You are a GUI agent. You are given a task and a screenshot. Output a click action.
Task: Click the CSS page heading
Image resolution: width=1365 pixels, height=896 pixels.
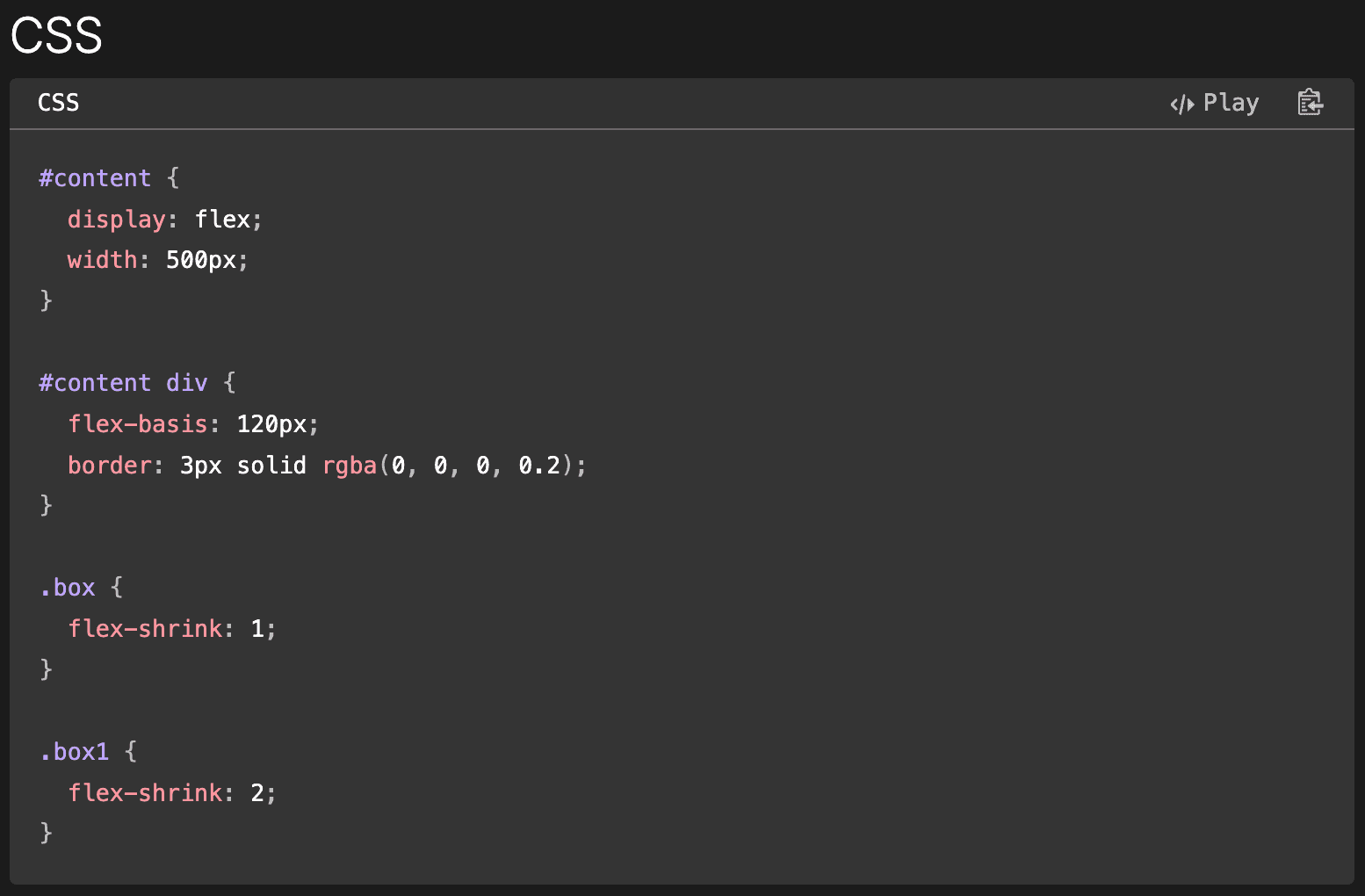[x=56, y=36]
